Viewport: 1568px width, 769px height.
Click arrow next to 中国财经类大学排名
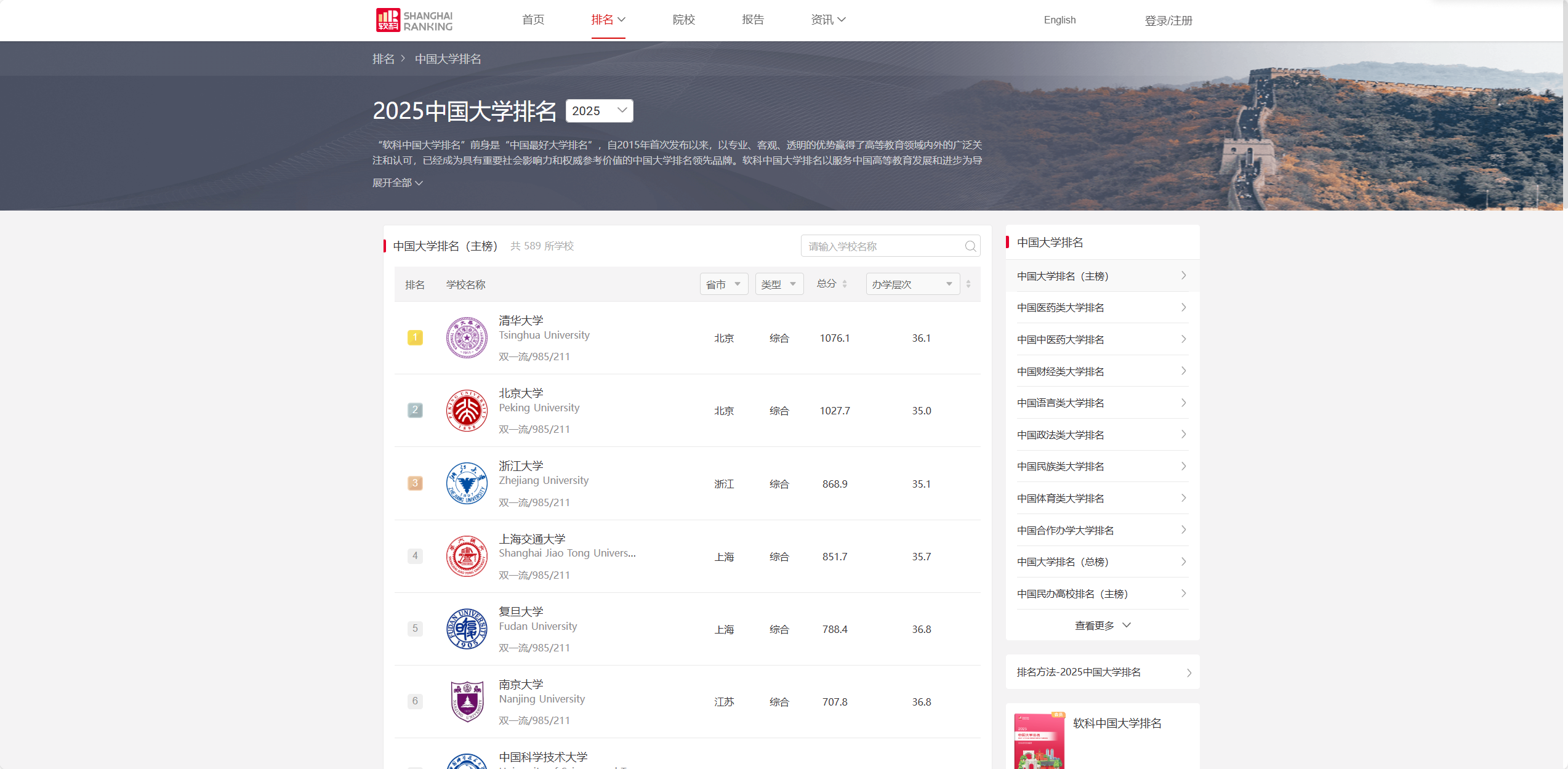point(1183,371)
